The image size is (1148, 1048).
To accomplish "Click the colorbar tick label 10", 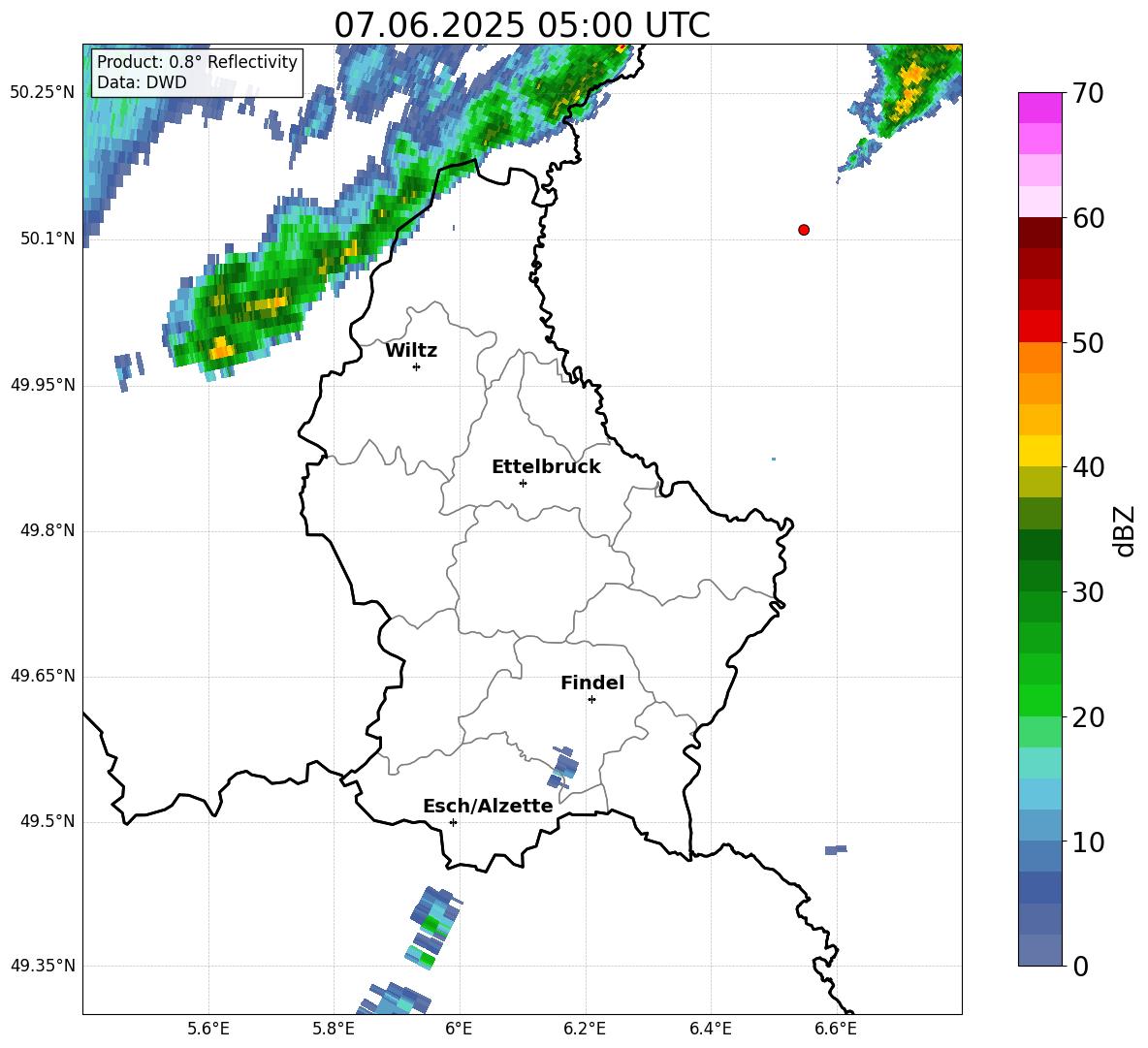I will click(1088, 842).
